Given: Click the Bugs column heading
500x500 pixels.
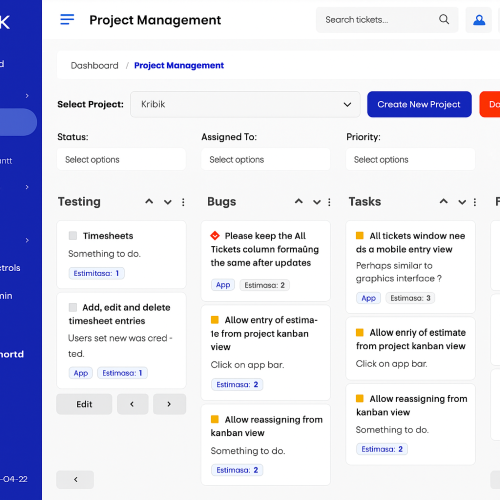Looking at the screenshot, I should coord(222,202).
